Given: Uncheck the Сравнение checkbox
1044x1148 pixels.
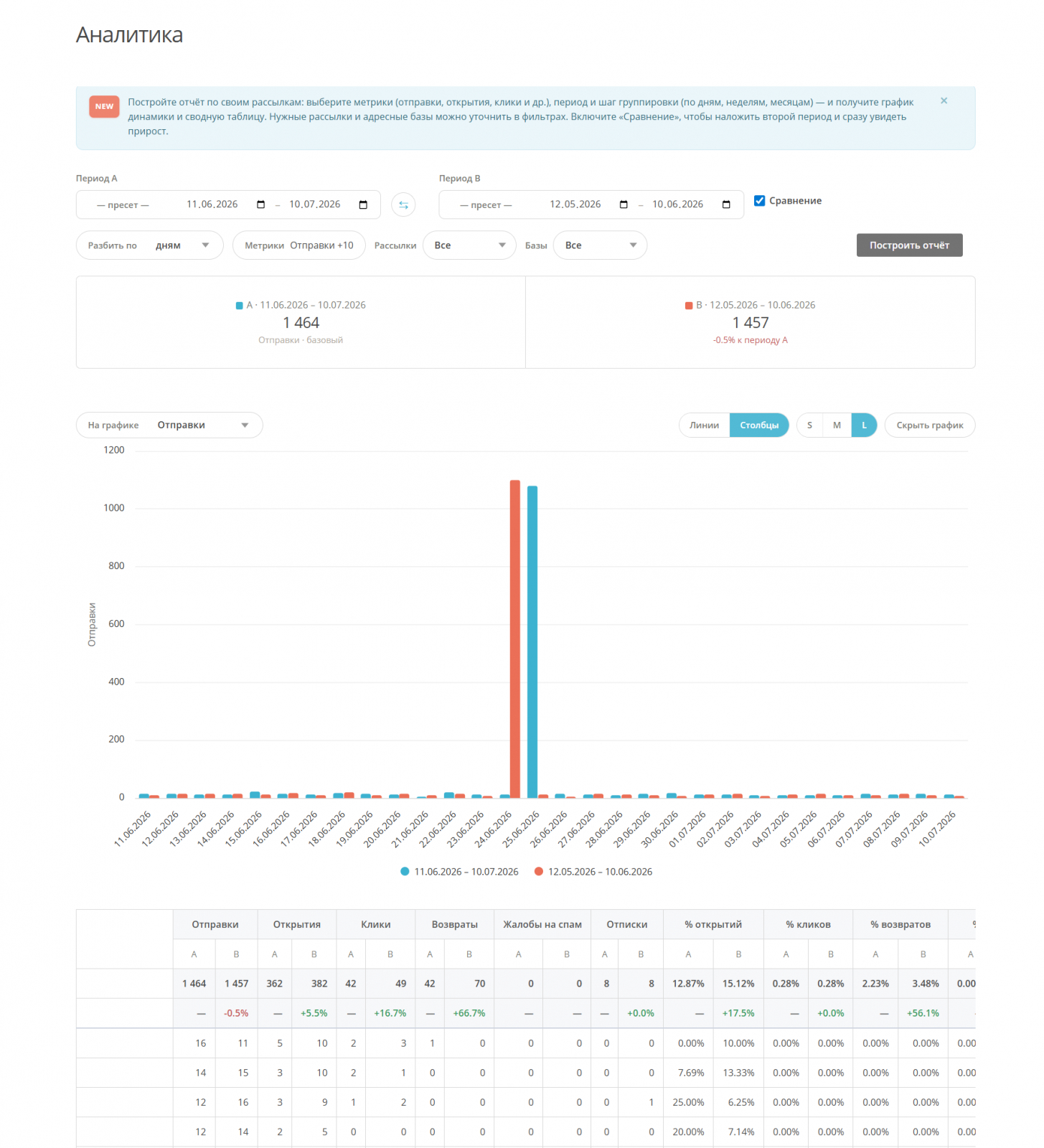Looking at the screenshot, I should tap(759, 201).
